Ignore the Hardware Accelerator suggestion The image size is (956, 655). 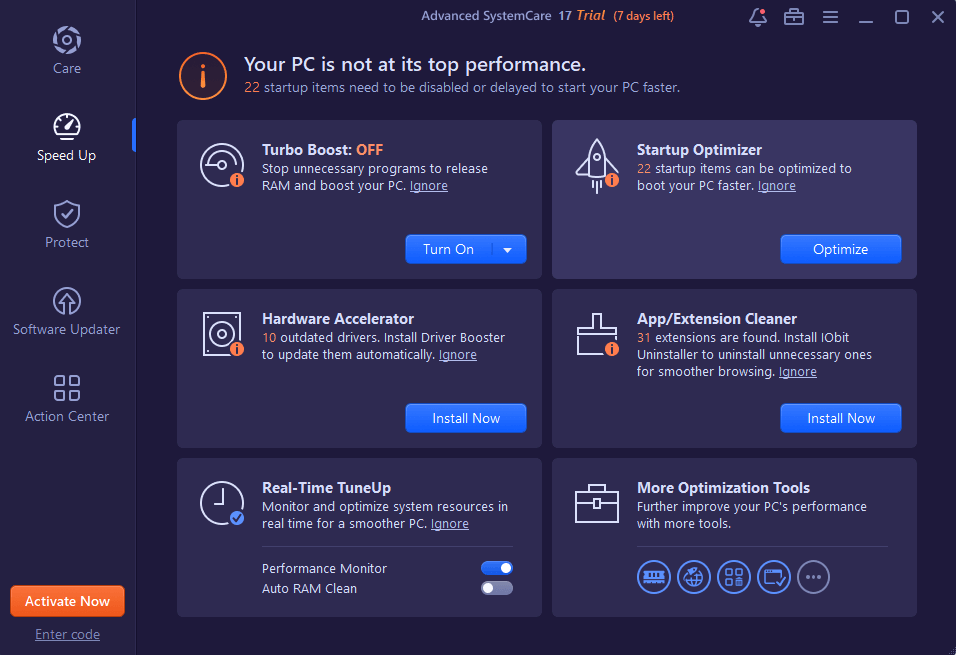(458, 355)
